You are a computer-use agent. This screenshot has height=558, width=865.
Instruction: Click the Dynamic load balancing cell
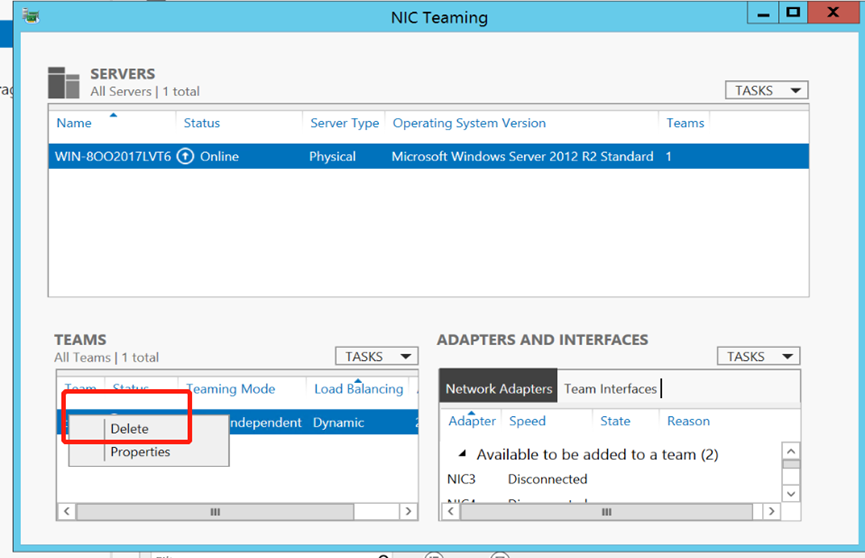point(338,423)
